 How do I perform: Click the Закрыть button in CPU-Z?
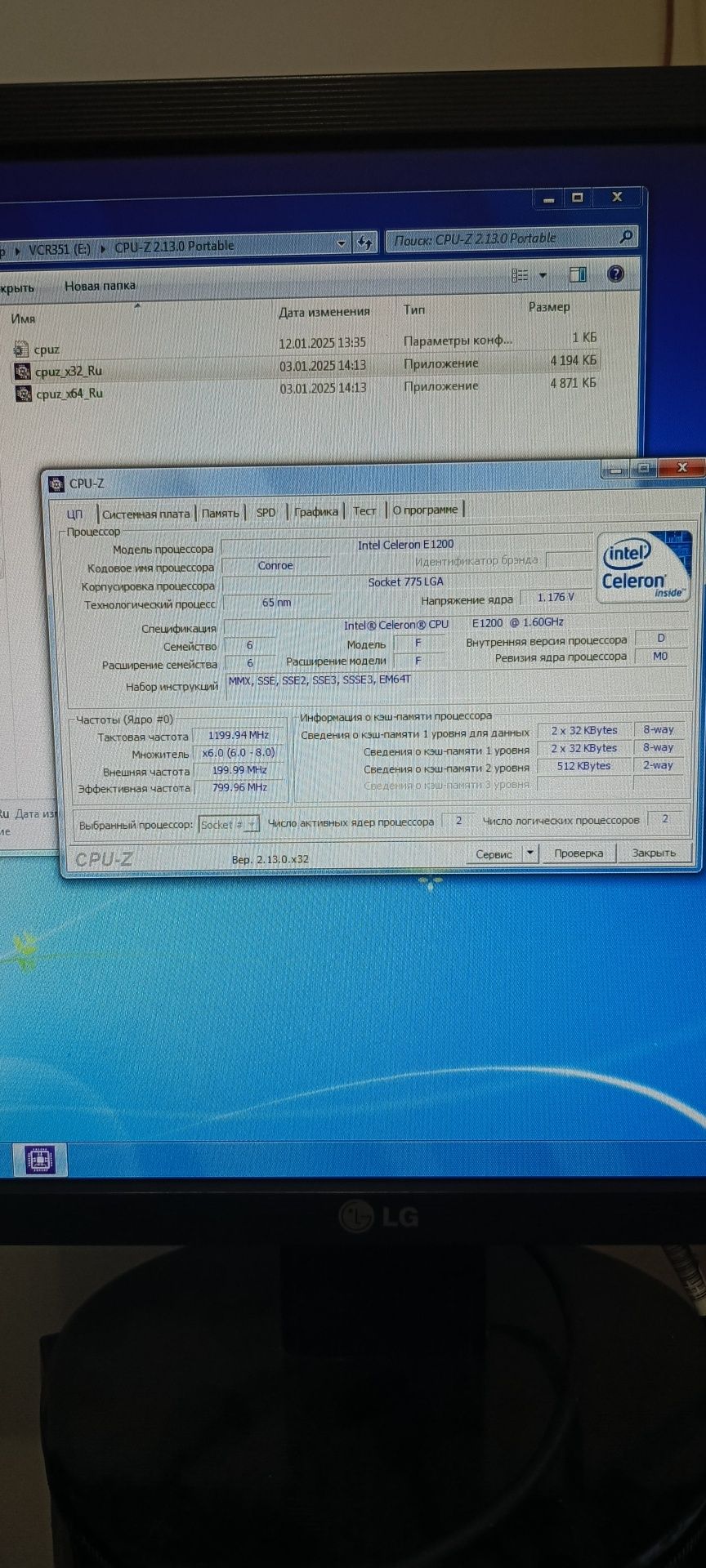click(x=654, y=852)
